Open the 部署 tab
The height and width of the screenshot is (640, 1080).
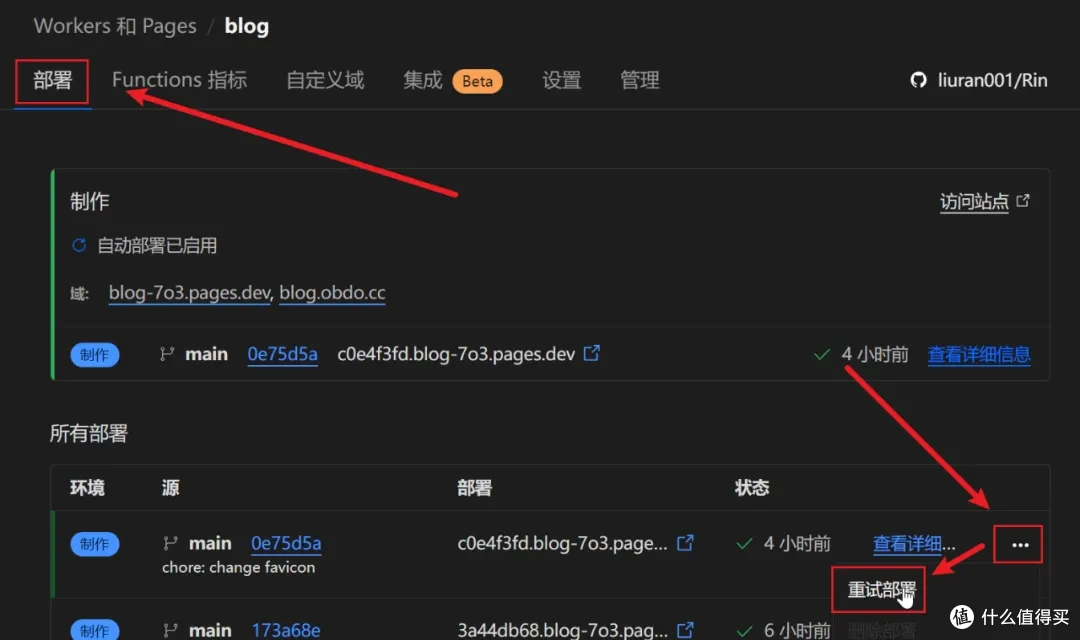pos(52,81)
